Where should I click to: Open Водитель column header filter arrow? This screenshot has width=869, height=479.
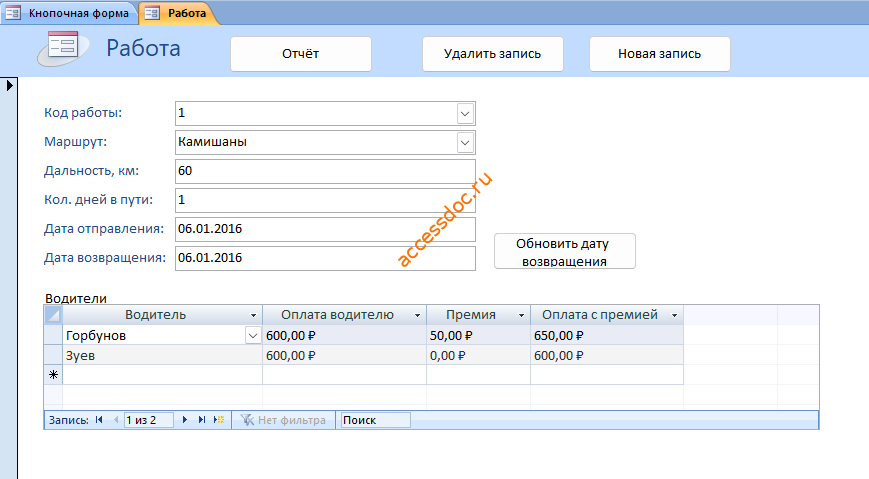point(253,315)
